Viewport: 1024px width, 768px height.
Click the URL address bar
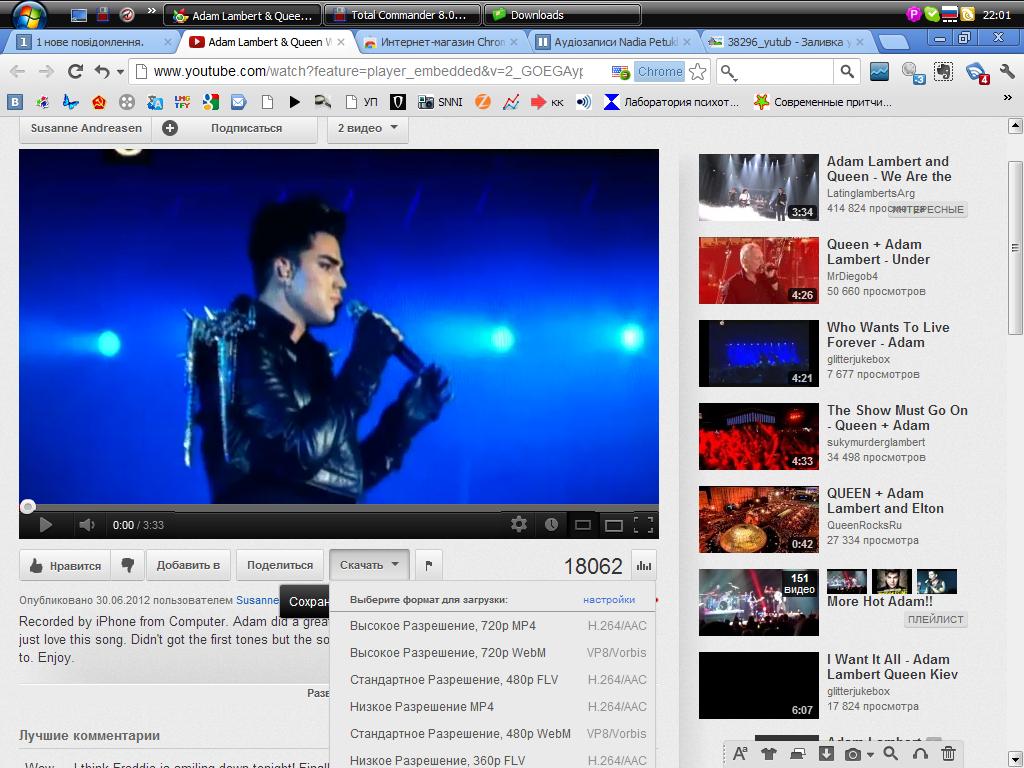point(368,71)
